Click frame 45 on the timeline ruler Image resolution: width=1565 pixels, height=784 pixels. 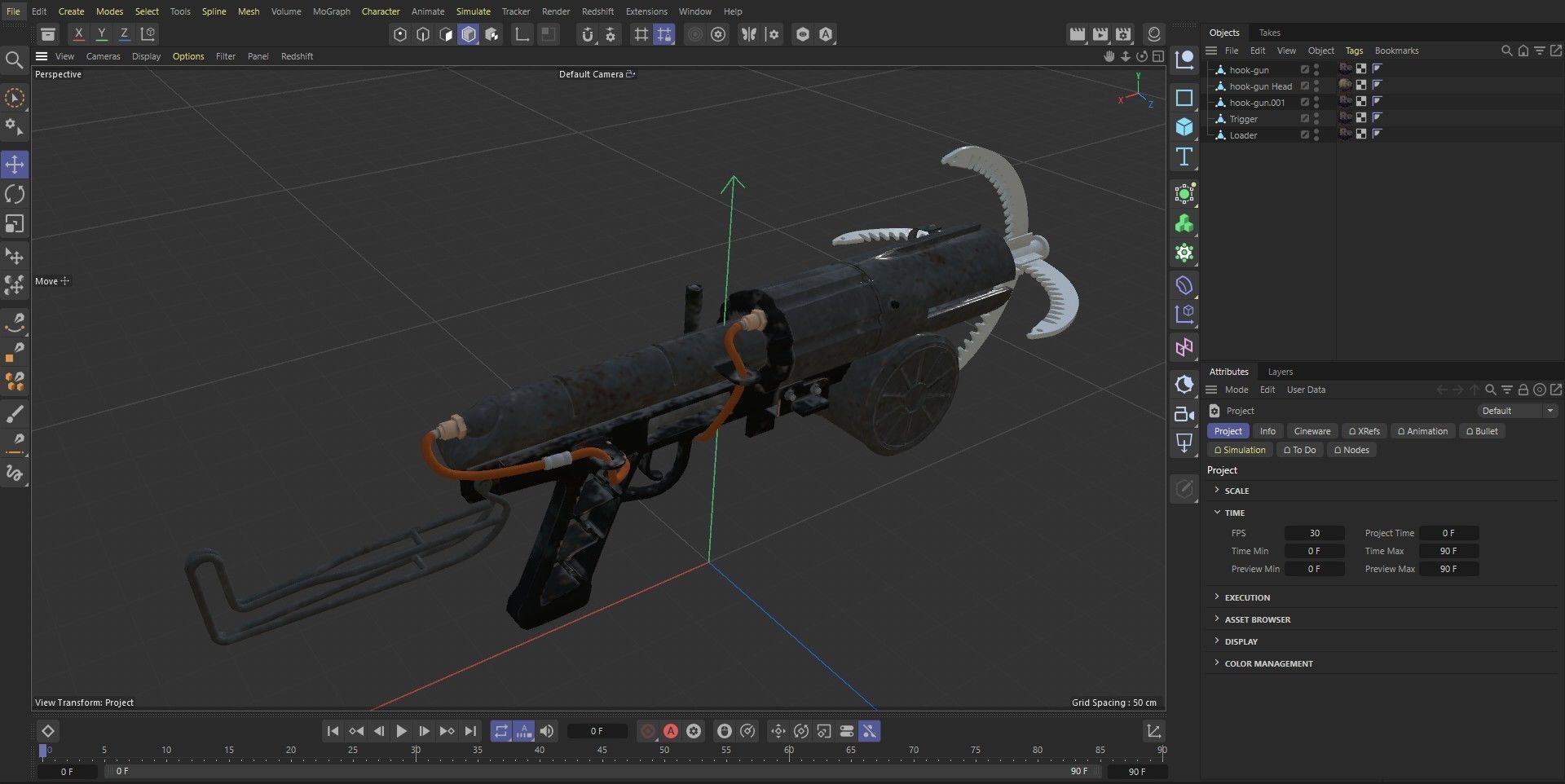point(602,750)
